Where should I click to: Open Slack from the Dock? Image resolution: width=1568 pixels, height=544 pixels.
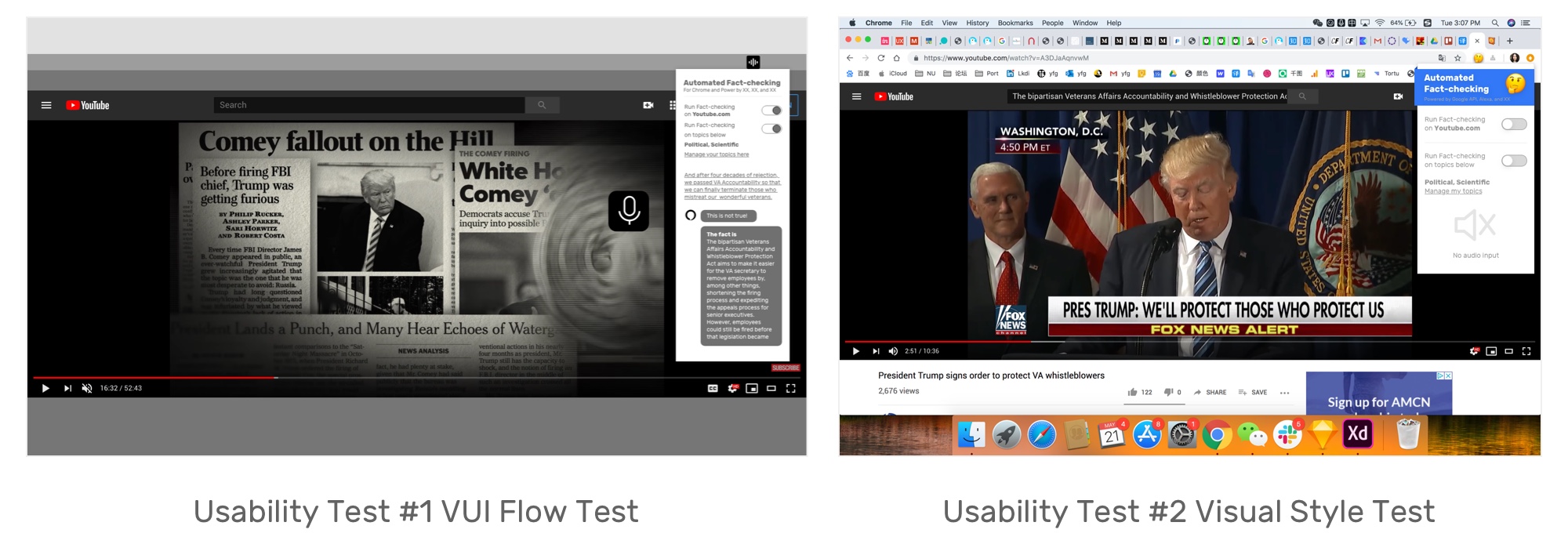point(1287,434)
